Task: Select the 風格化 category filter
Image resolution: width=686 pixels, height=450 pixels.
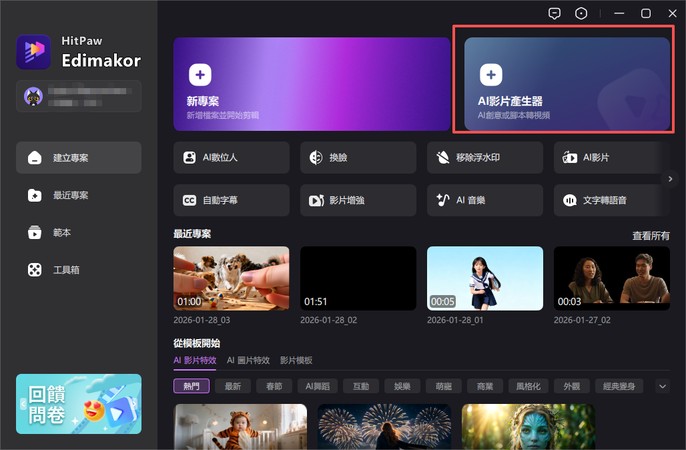Action: tap(528, 386)
